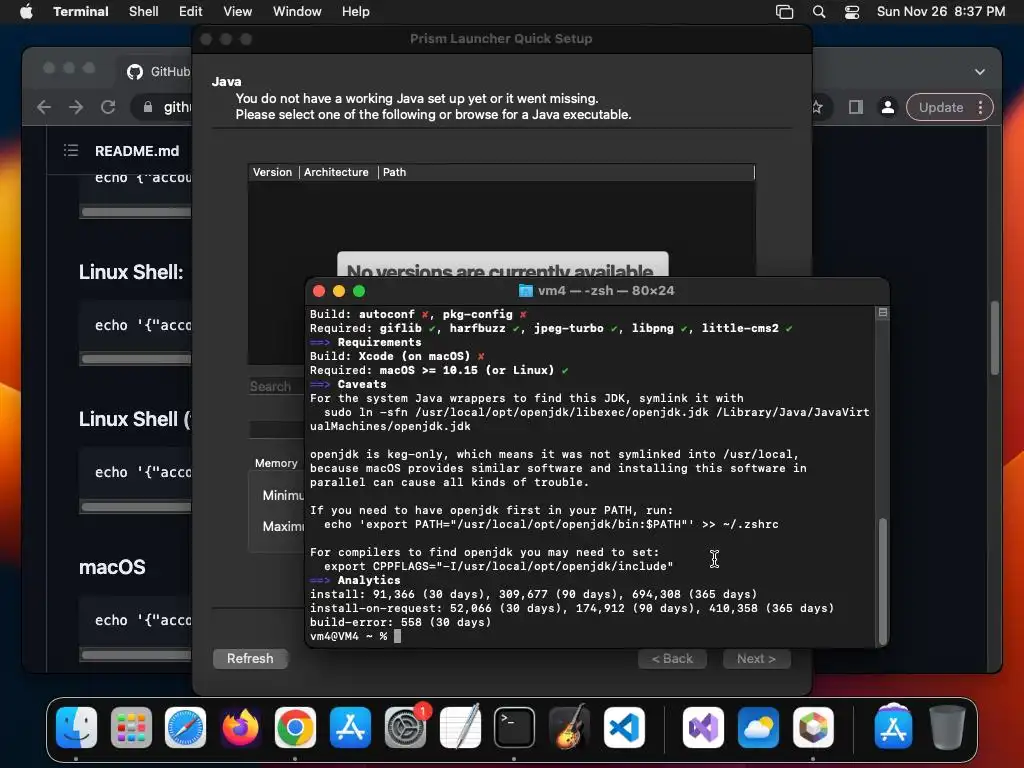This screenshot has width=1024, height=768.
Task: Click the Linux Shell: heading
Action: (x=131, y=272)
